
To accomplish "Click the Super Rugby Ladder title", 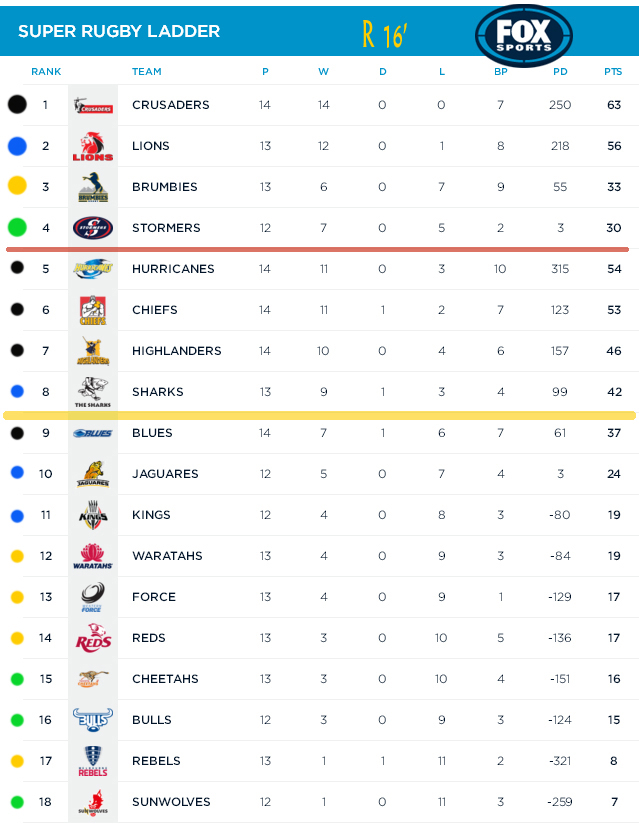I will pyautogui.click(x=119, y=32).
